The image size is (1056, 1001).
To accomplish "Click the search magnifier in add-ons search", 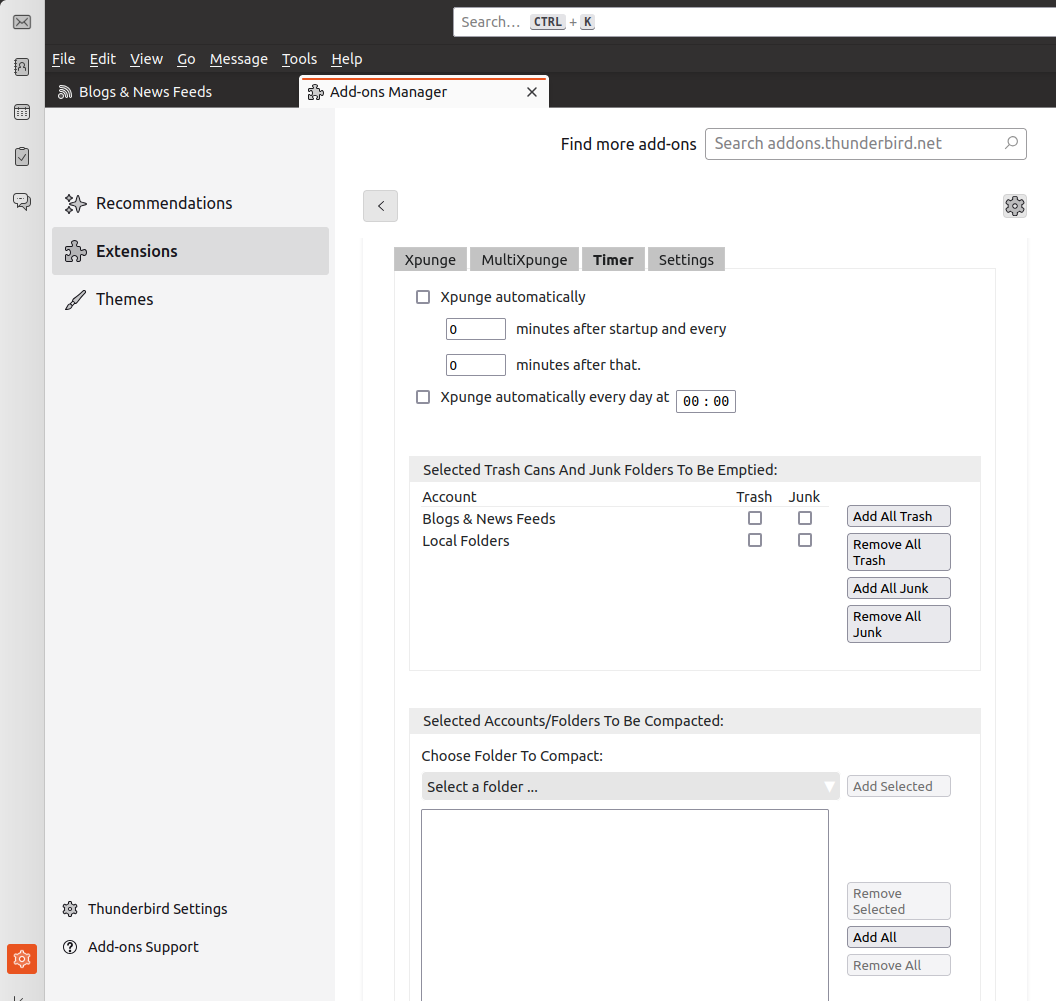I will (x=1011, y=143).
